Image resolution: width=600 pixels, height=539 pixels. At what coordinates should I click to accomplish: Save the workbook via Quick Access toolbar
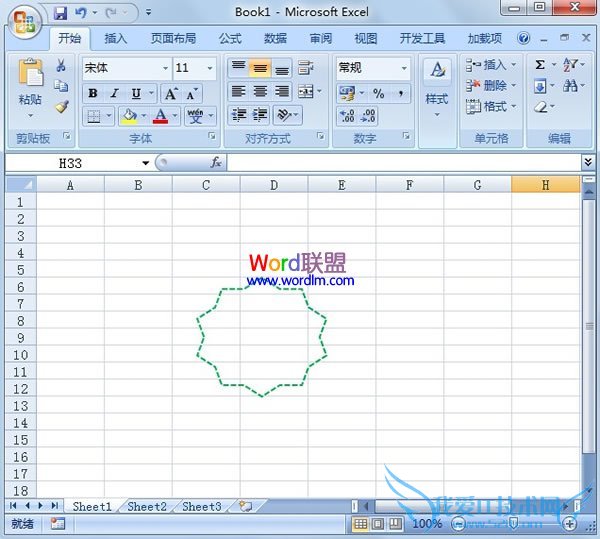(60, 14)
